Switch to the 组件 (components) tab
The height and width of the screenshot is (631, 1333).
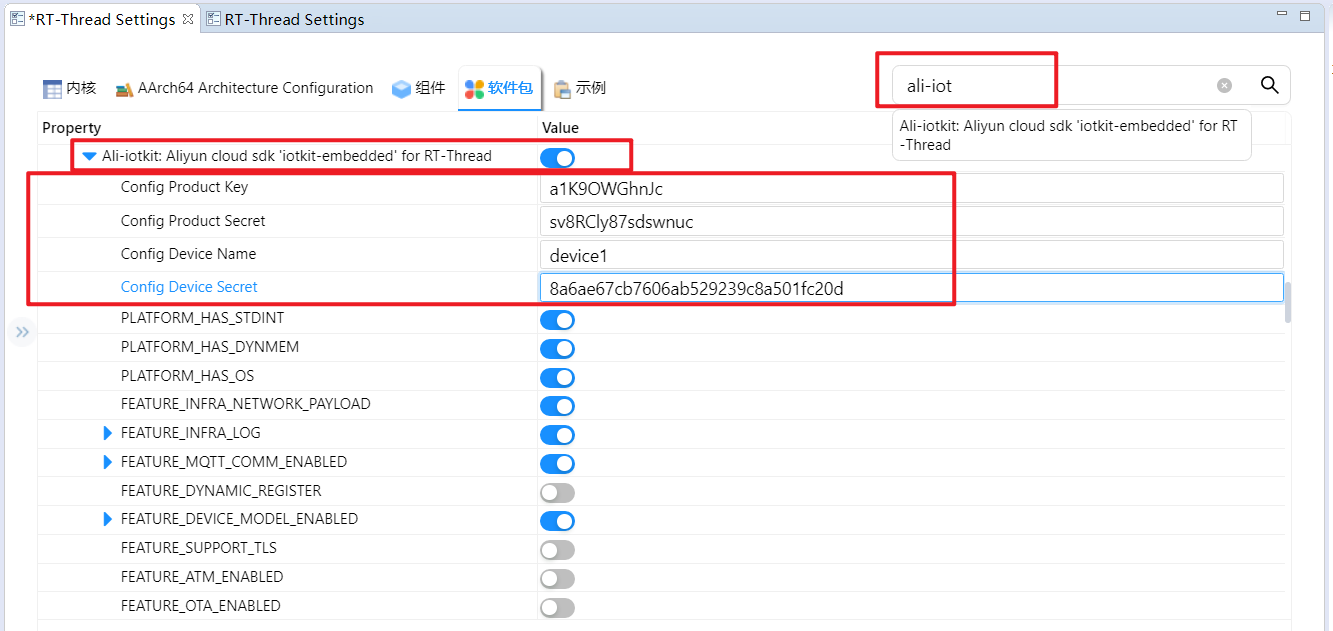(x=418, y=88)
